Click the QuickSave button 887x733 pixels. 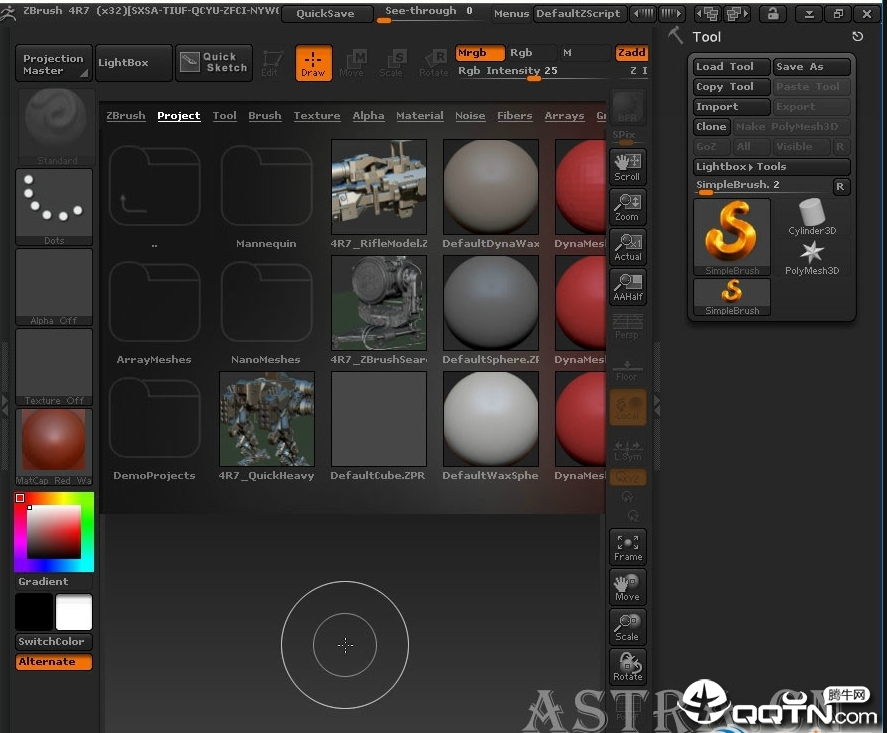pos(326,14)
